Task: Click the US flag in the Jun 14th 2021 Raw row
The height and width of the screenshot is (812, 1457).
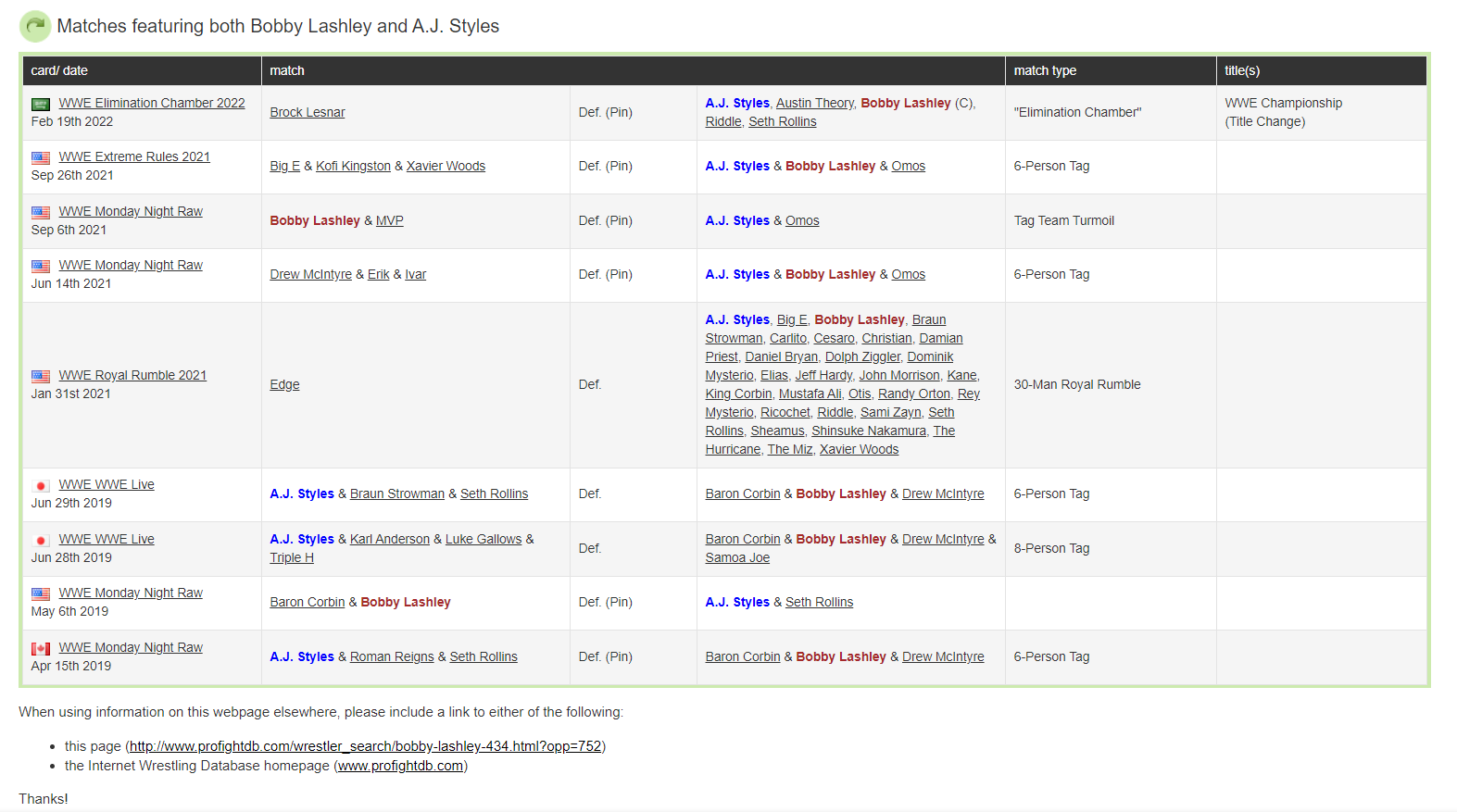Action: click(41, 266)
